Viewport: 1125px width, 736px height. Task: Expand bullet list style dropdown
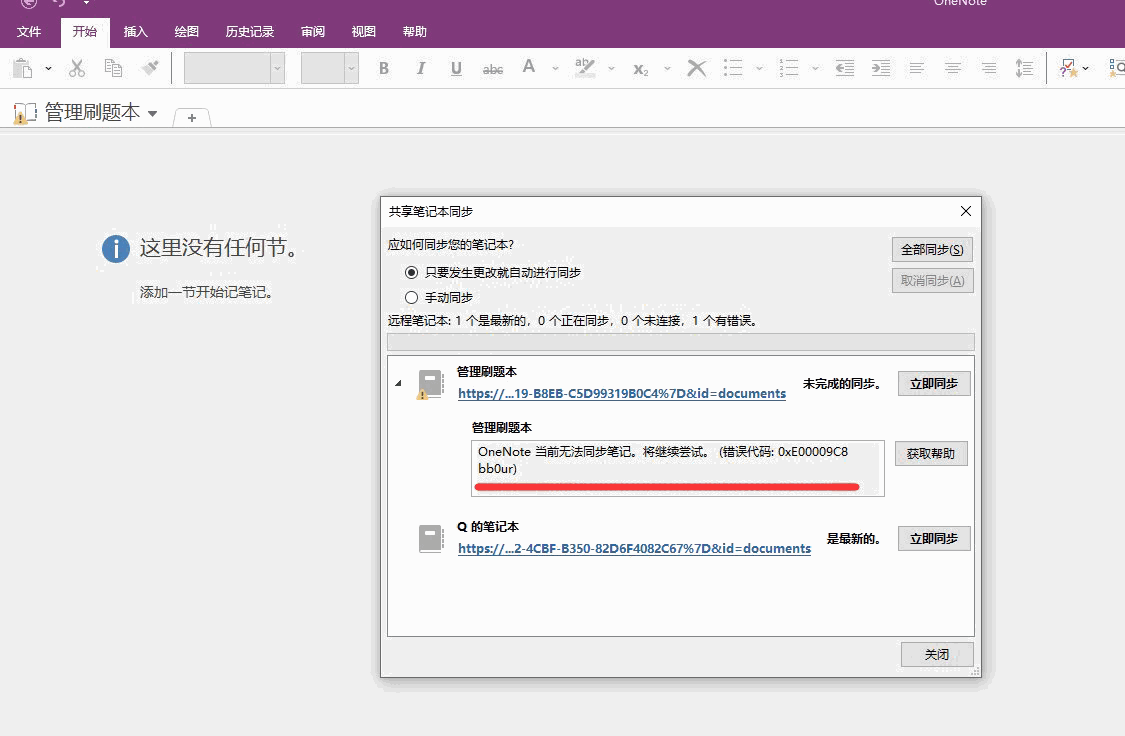click(x=759, y=69)
